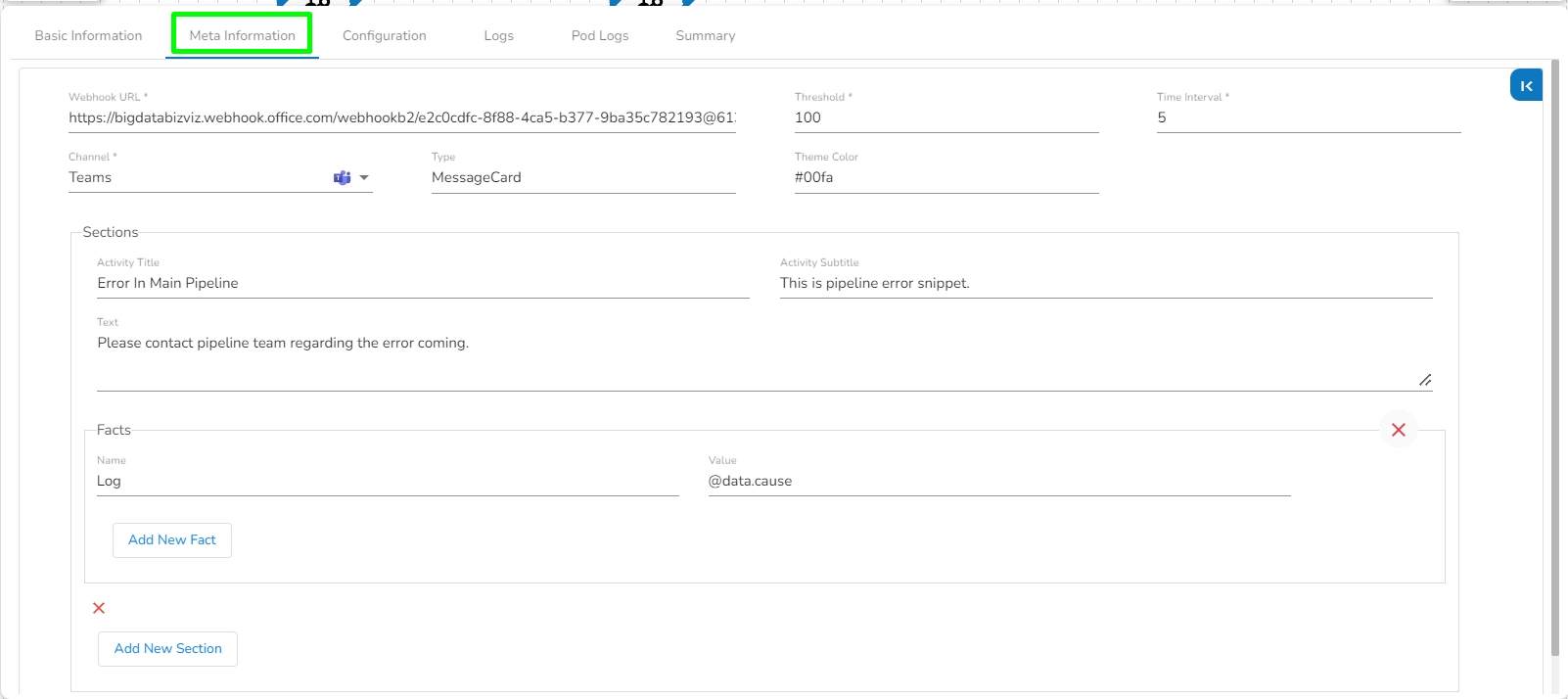This screenshot has height=699, width=1568.
Task: Remove the Log fact with red X
Action: [1398, 430]
